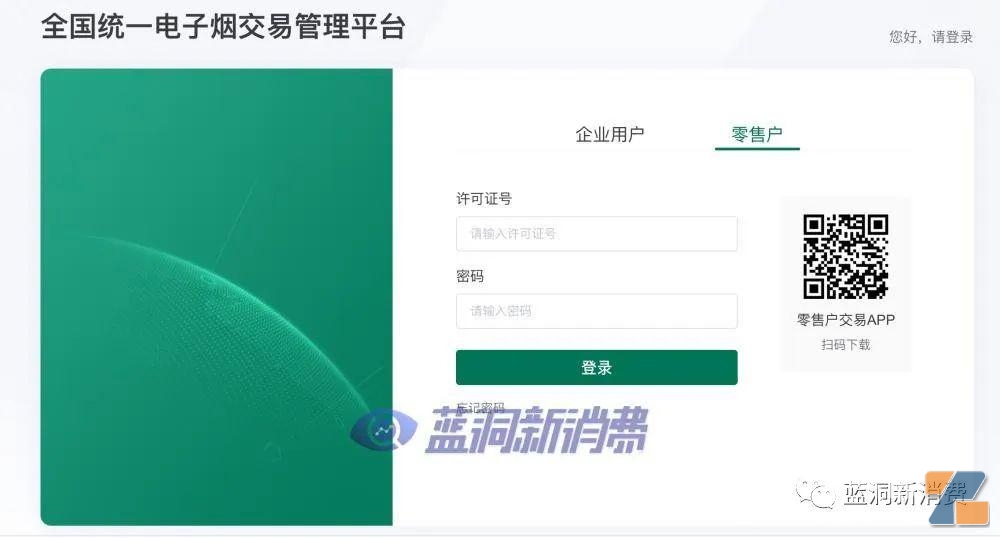Screen dimensions: 1000x538
Task: Click the WeChat icon at the bottom right
Action: [814, 492]
